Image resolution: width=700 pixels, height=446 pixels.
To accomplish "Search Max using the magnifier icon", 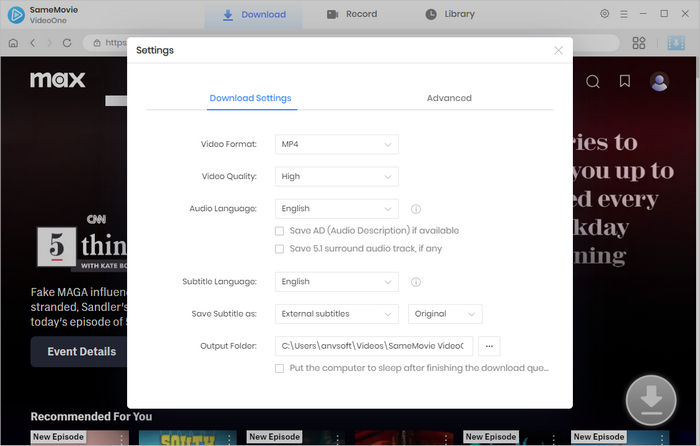I will click(593, 82).
